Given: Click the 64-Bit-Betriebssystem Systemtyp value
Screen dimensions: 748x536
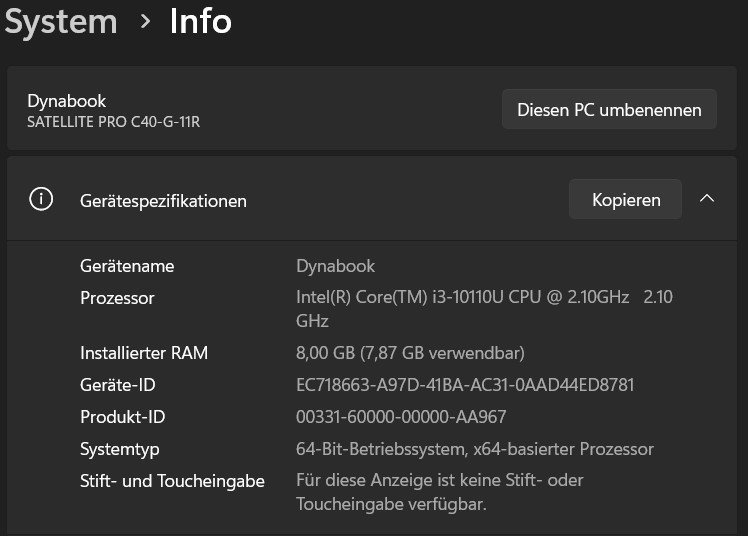Looking at the screenshot, I should pos(475,449).
